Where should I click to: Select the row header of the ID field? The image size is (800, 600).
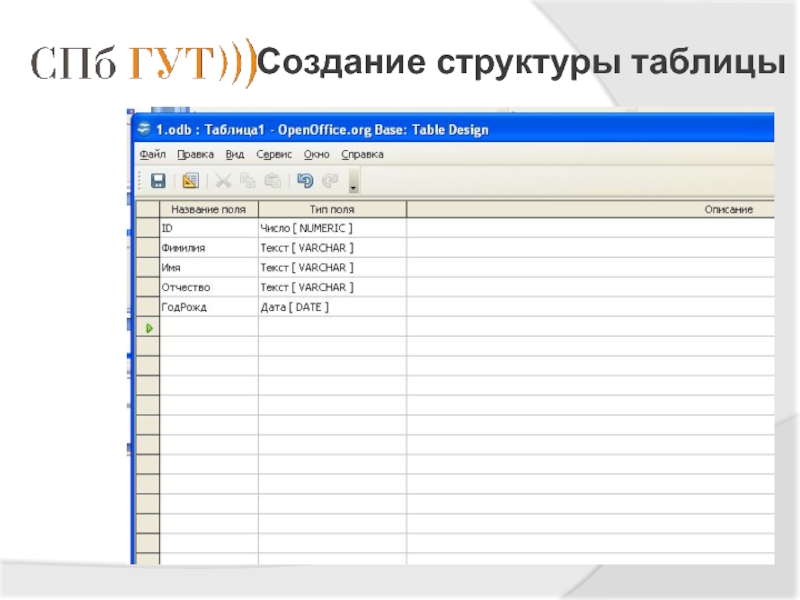[148, 228]
